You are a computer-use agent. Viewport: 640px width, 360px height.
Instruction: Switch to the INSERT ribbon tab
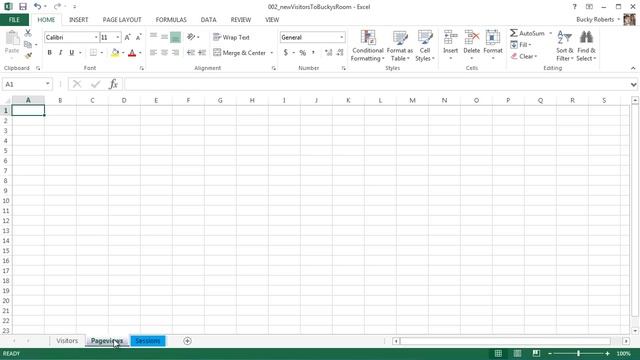78,20
